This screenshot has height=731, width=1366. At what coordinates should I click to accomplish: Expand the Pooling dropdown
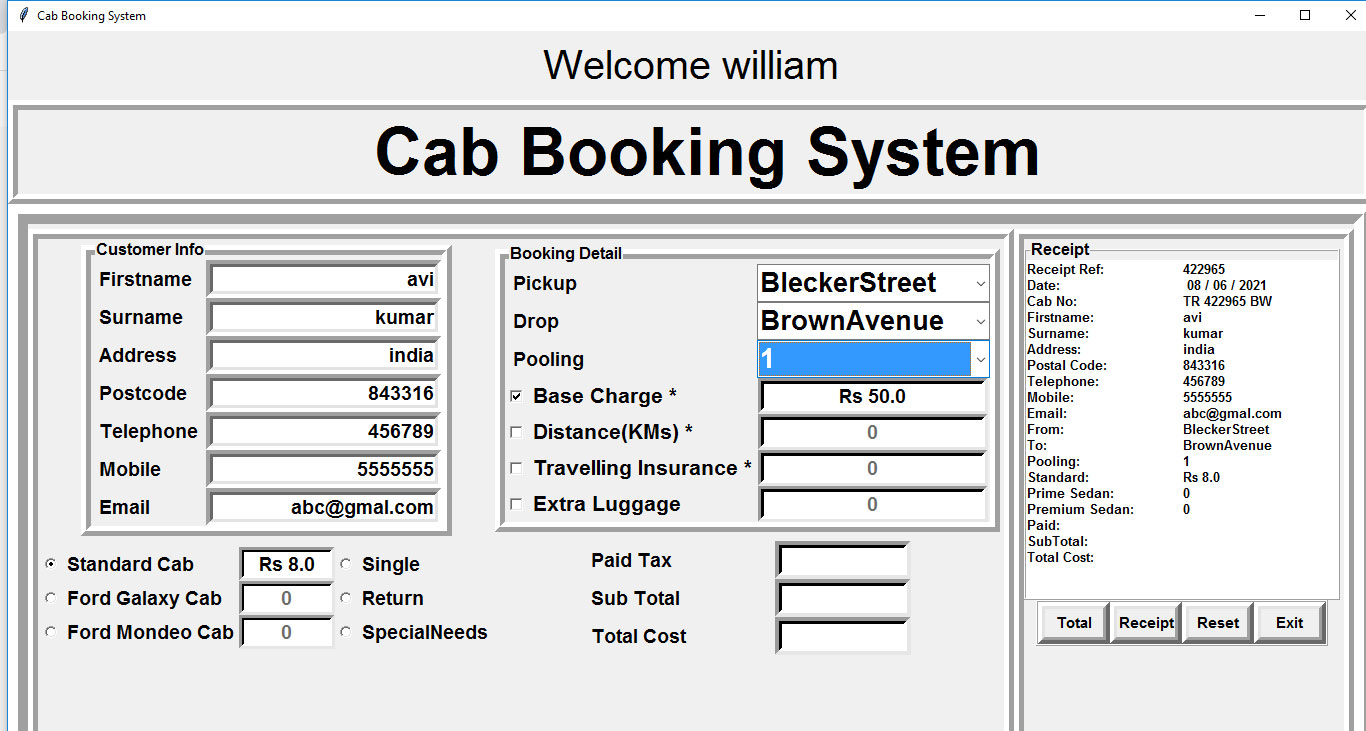coord(979,359)
